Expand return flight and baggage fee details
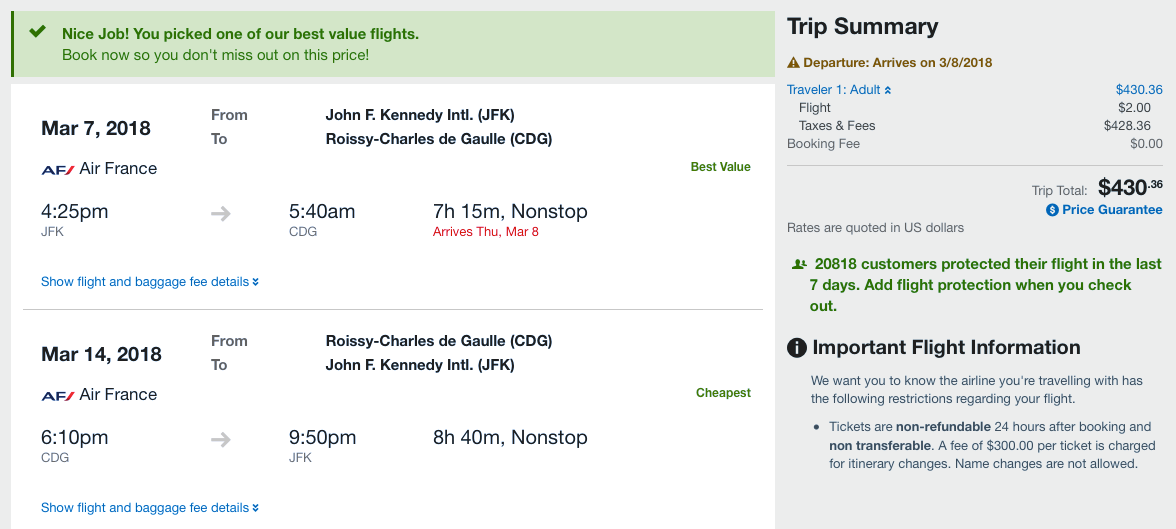The image size is (1176, 529). (x=150, y=508)
